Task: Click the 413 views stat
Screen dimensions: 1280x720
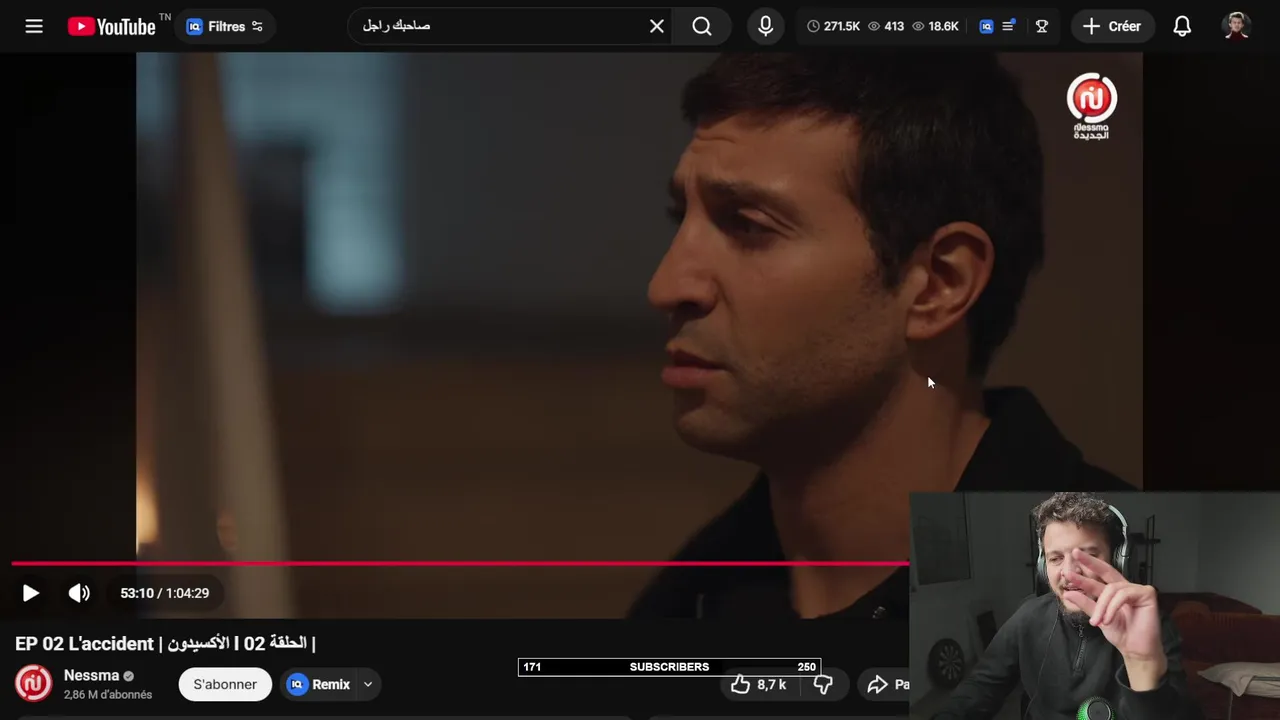Action: tap(886, 26)
